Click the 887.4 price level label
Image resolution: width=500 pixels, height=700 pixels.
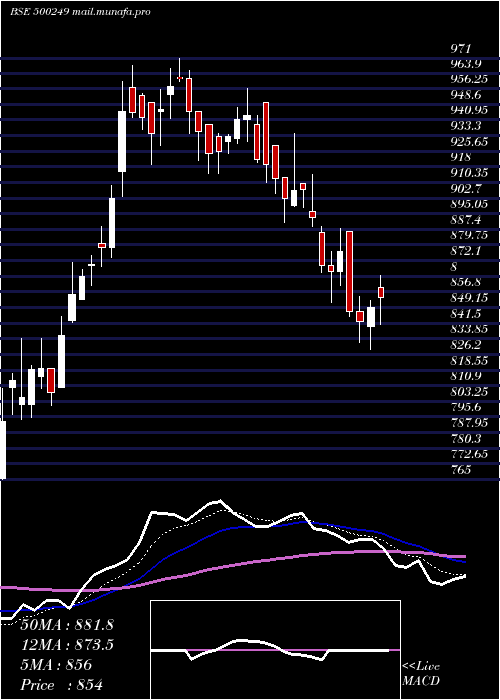point(466,220)
